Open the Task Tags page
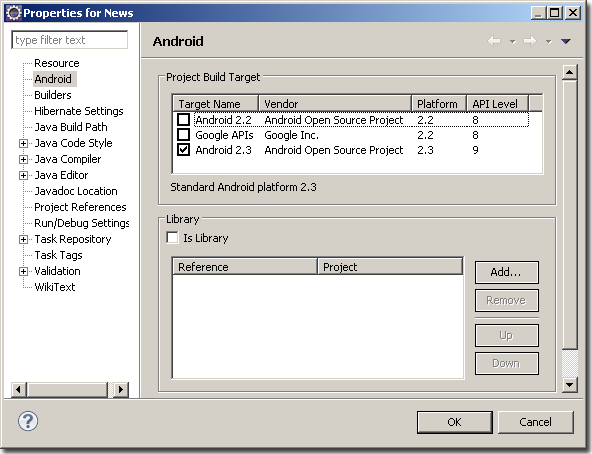Image resolution: width=592 pixels, height=454 pixels. pyautogui.click(x=58, y=255)
